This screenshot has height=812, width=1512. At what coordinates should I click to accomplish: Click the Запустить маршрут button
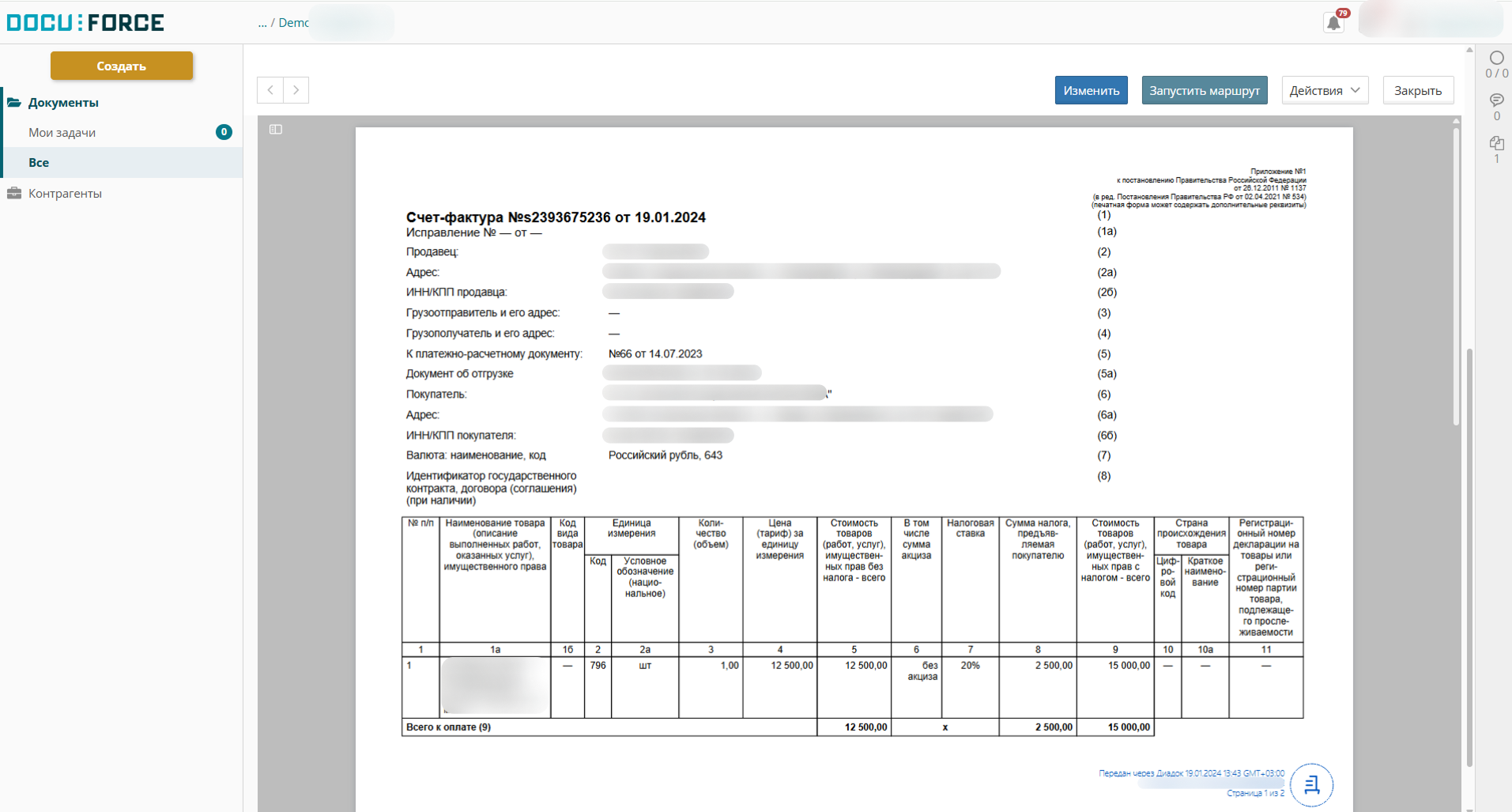point(1204,91)
